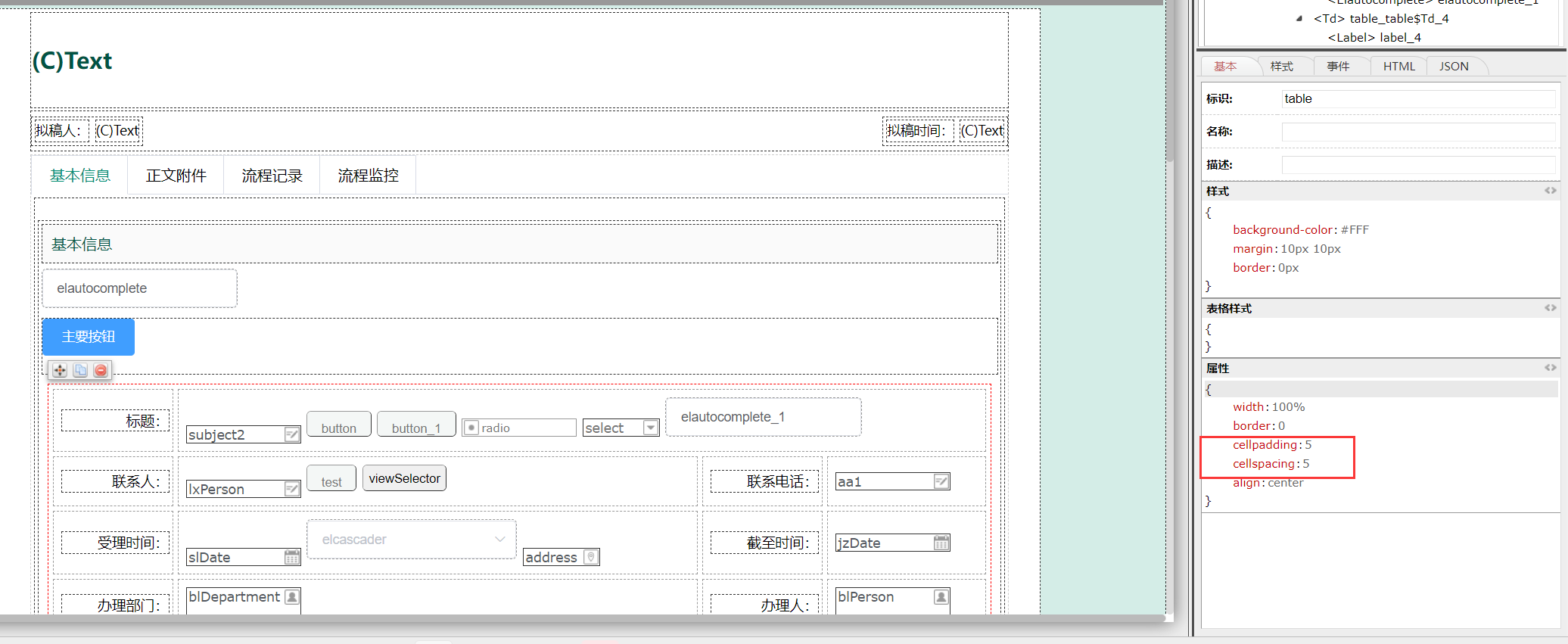This screenshot has width=1568, height=644.
Task: Expand the elcascader dropdown
Action: tap(500, 540)
